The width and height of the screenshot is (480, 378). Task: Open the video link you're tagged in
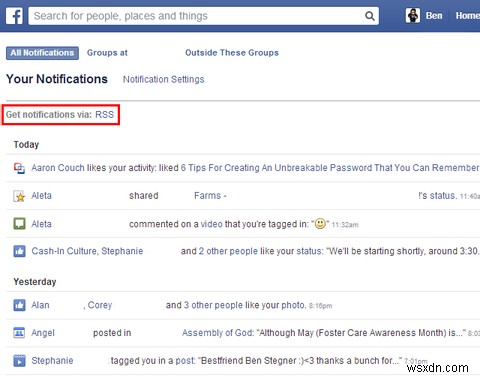coord(211,224)
